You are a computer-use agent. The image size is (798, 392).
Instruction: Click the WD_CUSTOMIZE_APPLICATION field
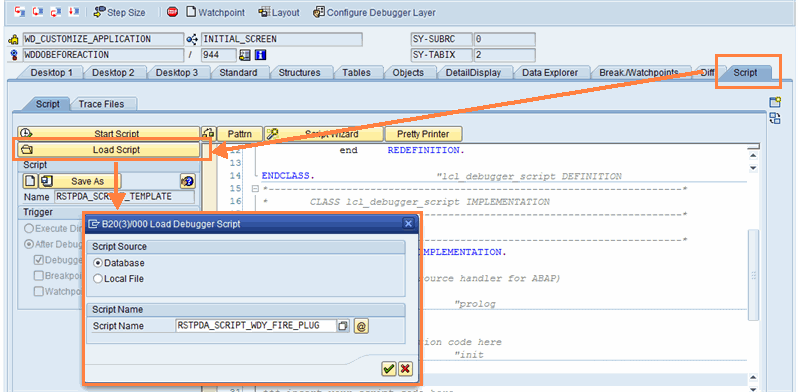103,39
